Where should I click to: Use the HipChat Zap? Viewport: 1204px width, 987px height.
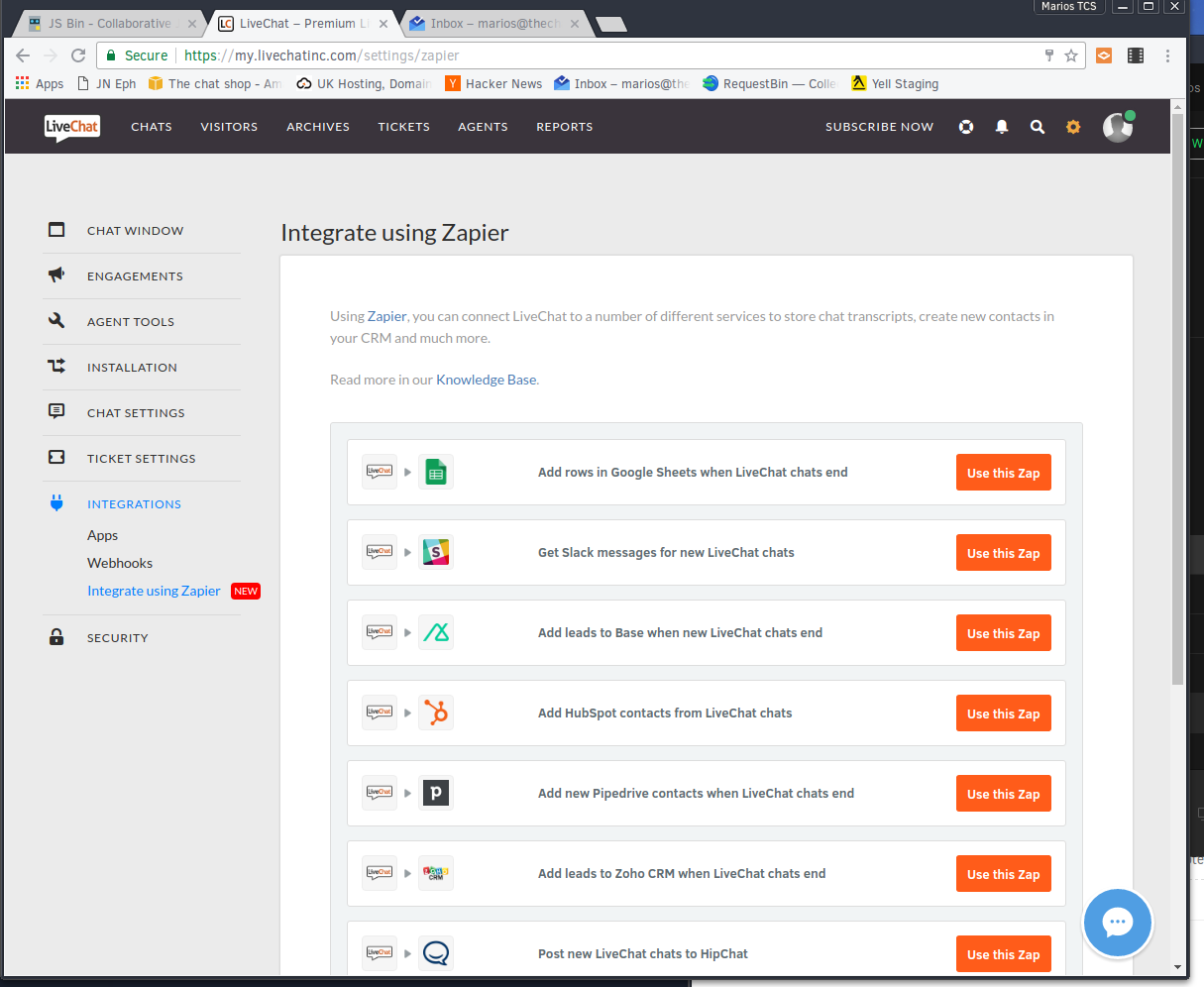click(x=1004, y=954)
